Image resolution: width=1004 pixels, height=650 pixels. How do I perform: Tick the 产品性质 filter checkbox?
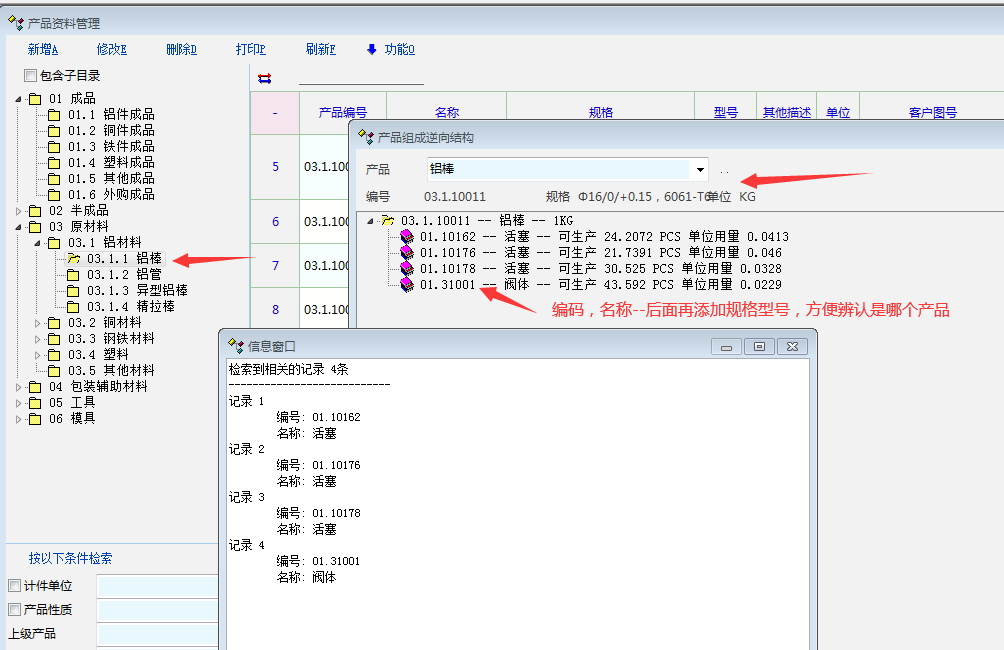coord(14,610)
